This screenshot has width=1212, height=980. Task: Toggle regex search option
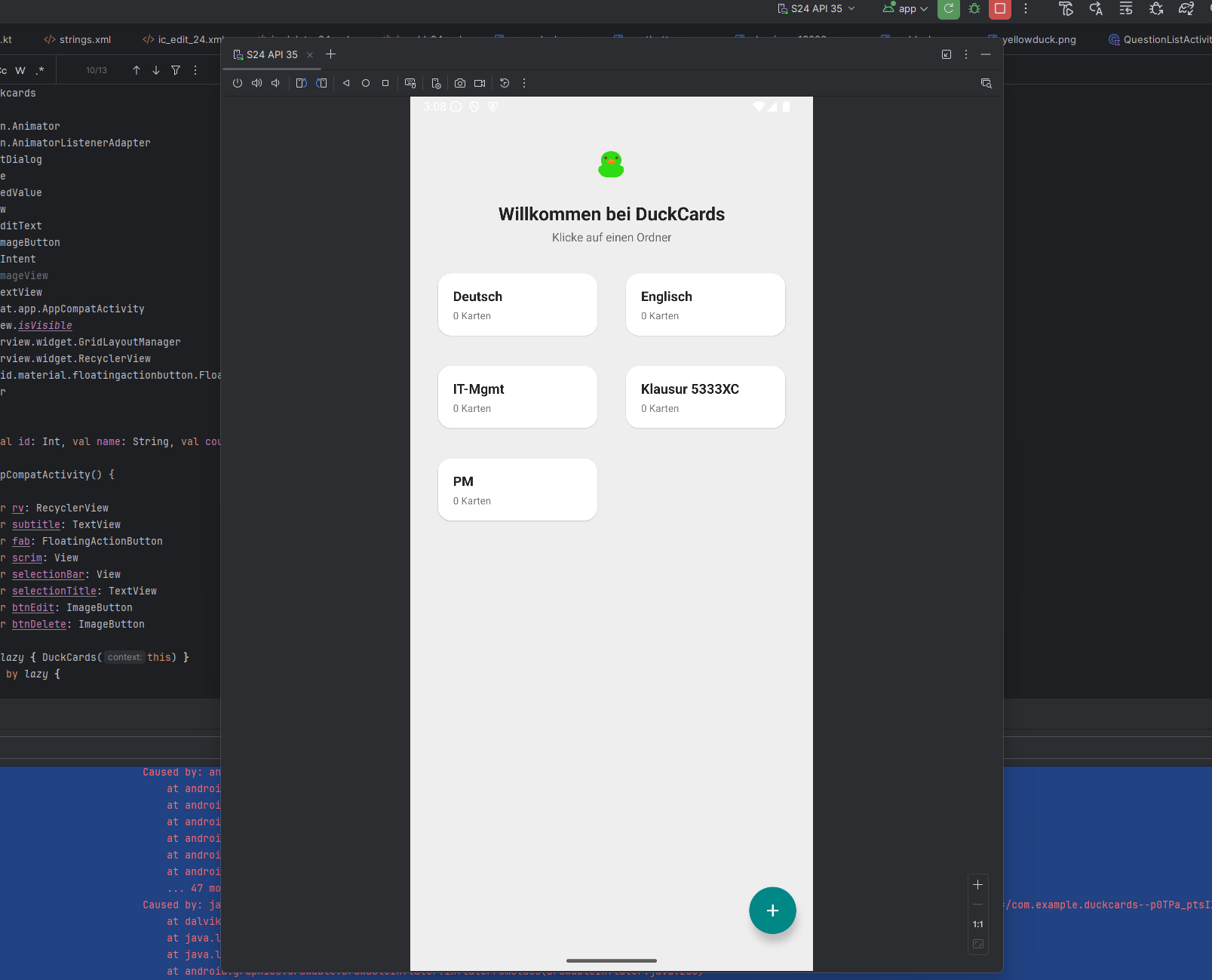40,70
